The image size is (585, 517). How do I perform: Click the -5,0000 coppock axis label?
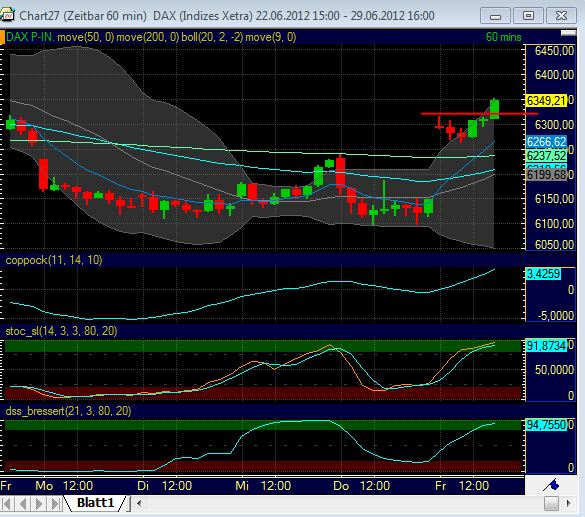(x=556, y=316)
